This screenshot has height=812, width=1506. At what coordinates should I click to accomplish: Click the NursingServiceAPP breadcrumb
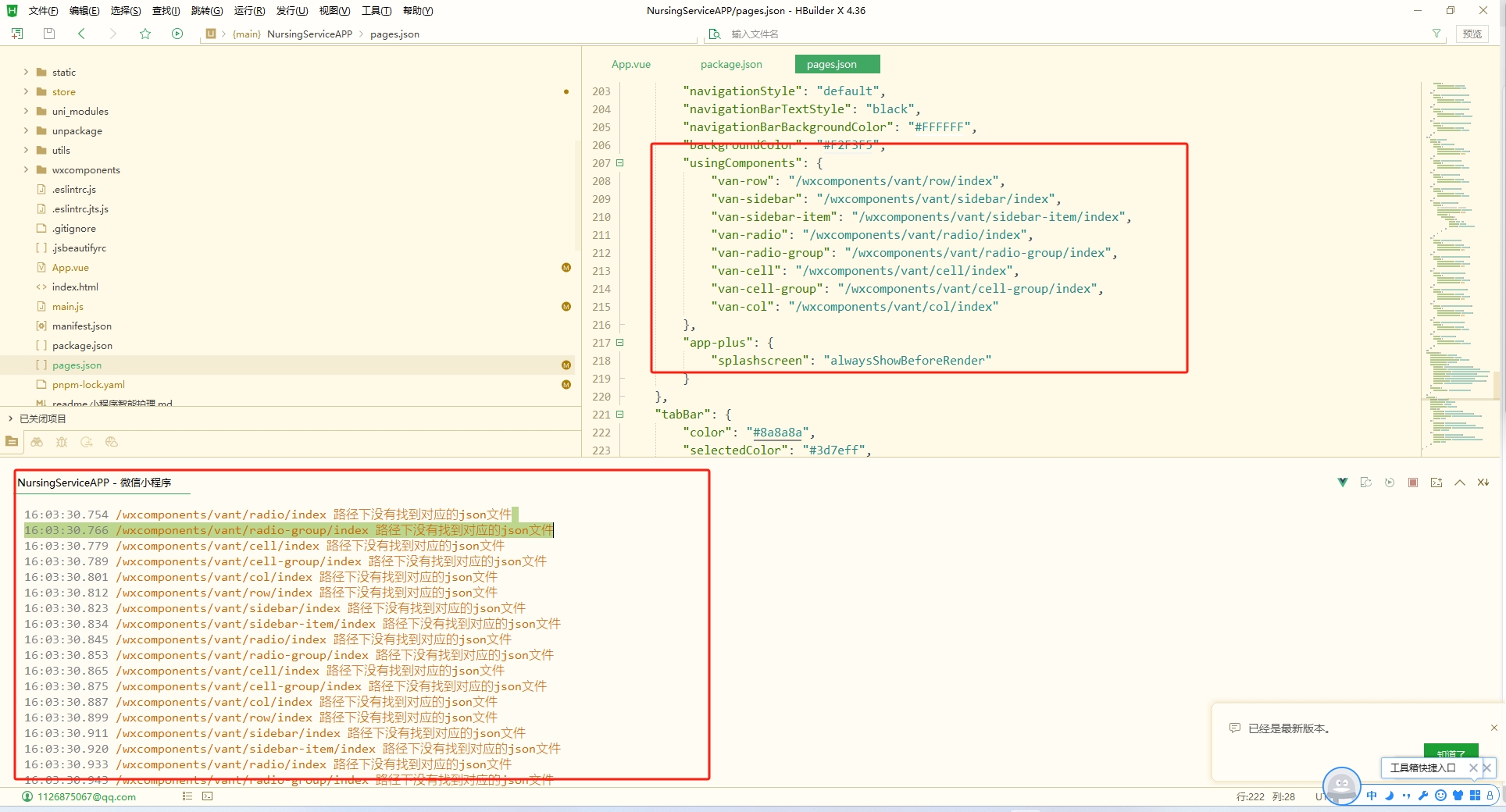click(309, 34)
